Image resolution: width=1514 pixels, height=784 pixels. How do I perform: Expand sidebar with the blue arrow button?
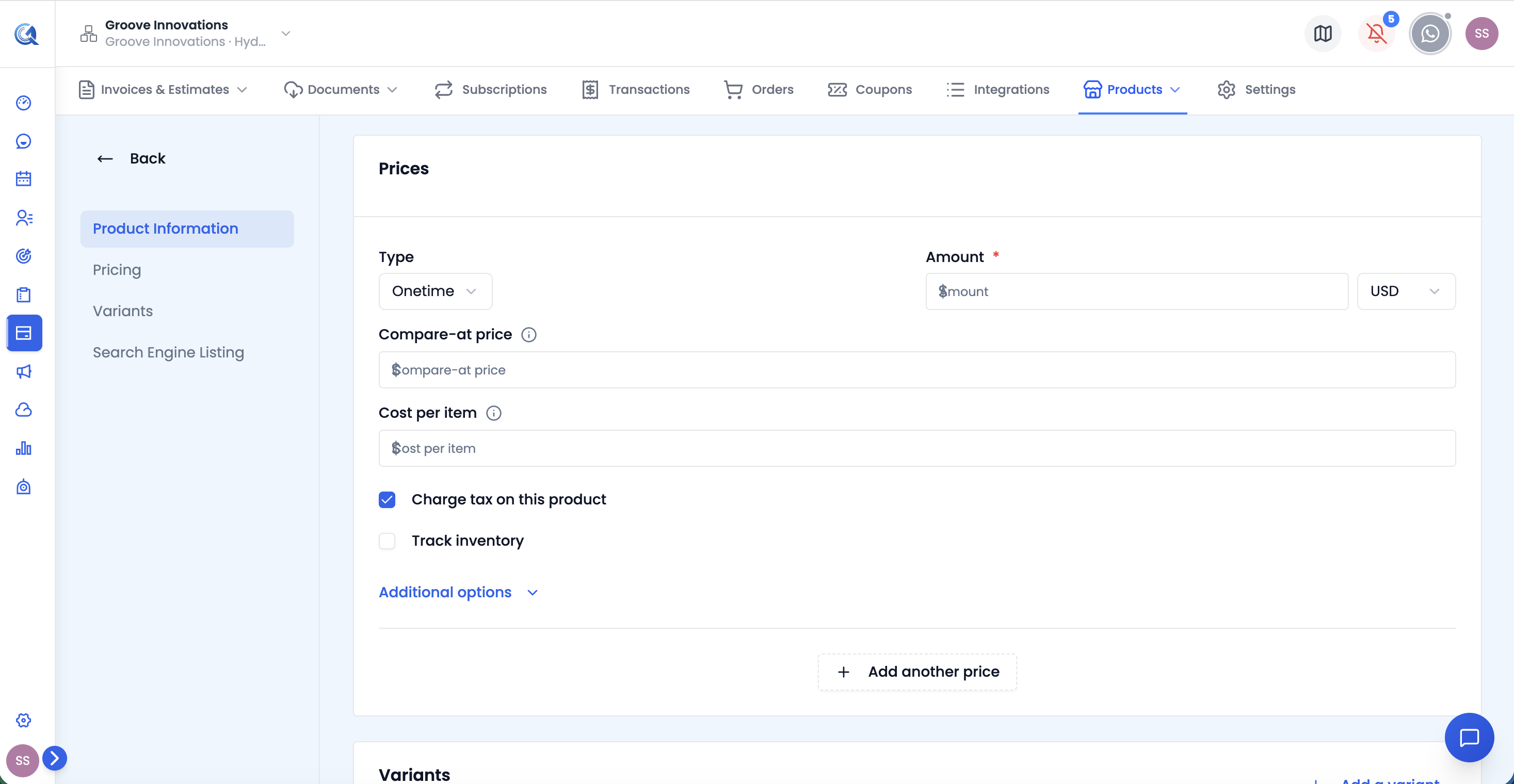pyautogui.click(x=55, y=758)
